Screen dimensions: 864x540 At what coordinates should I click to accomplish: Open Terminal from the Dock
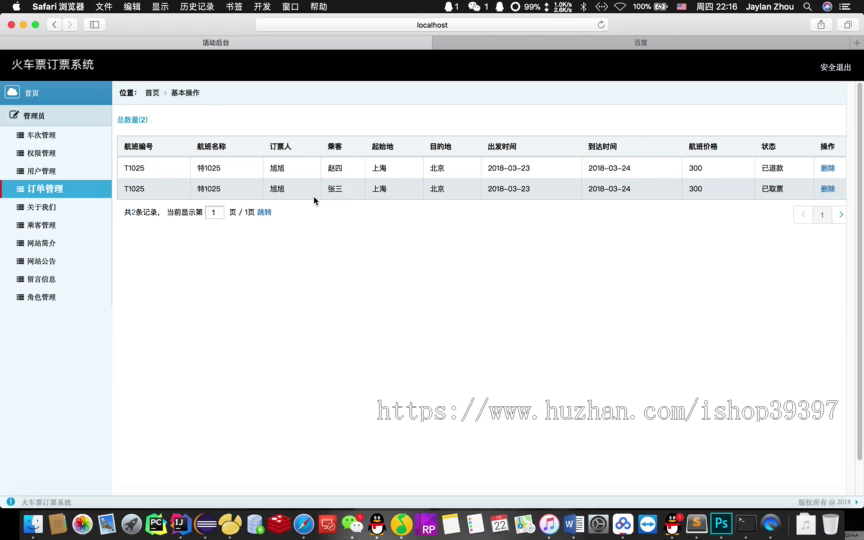pos(746,524)
